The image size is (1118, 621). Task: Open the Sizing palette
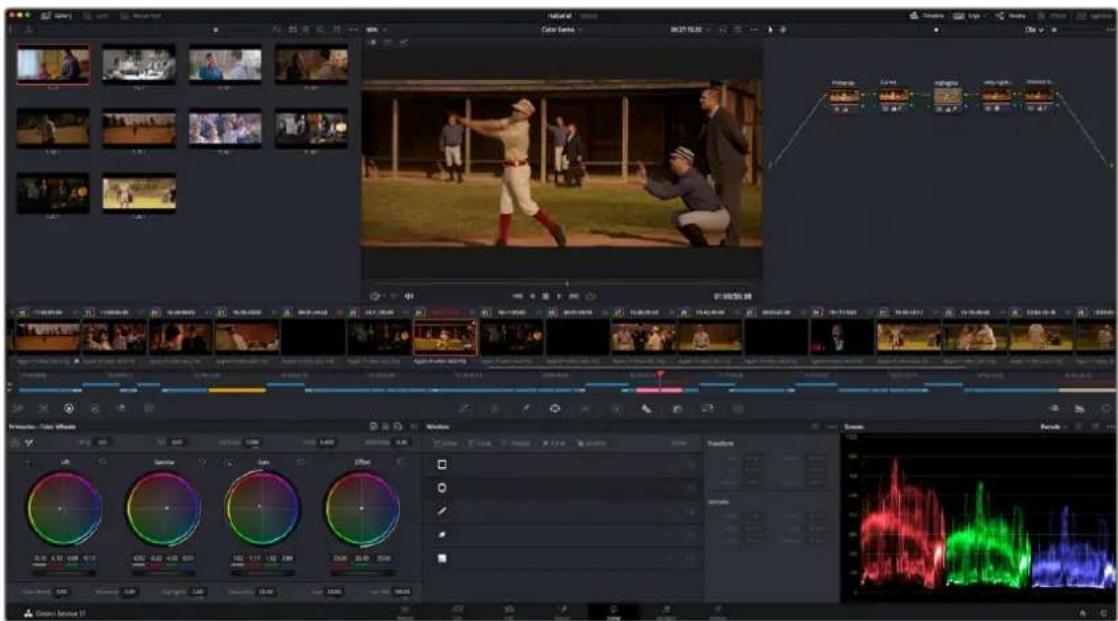tap(707, 409)
